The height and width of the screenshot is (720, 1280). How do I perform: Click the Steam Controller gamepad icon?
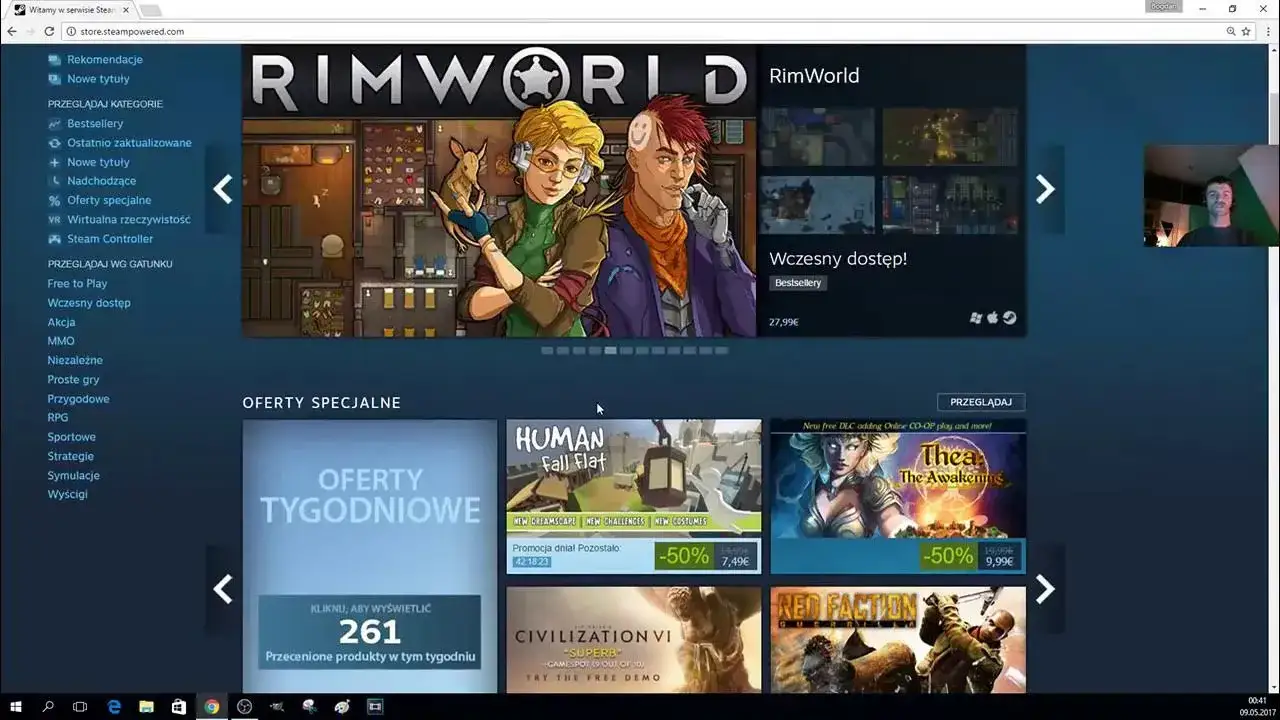click(x=54, y=238)
